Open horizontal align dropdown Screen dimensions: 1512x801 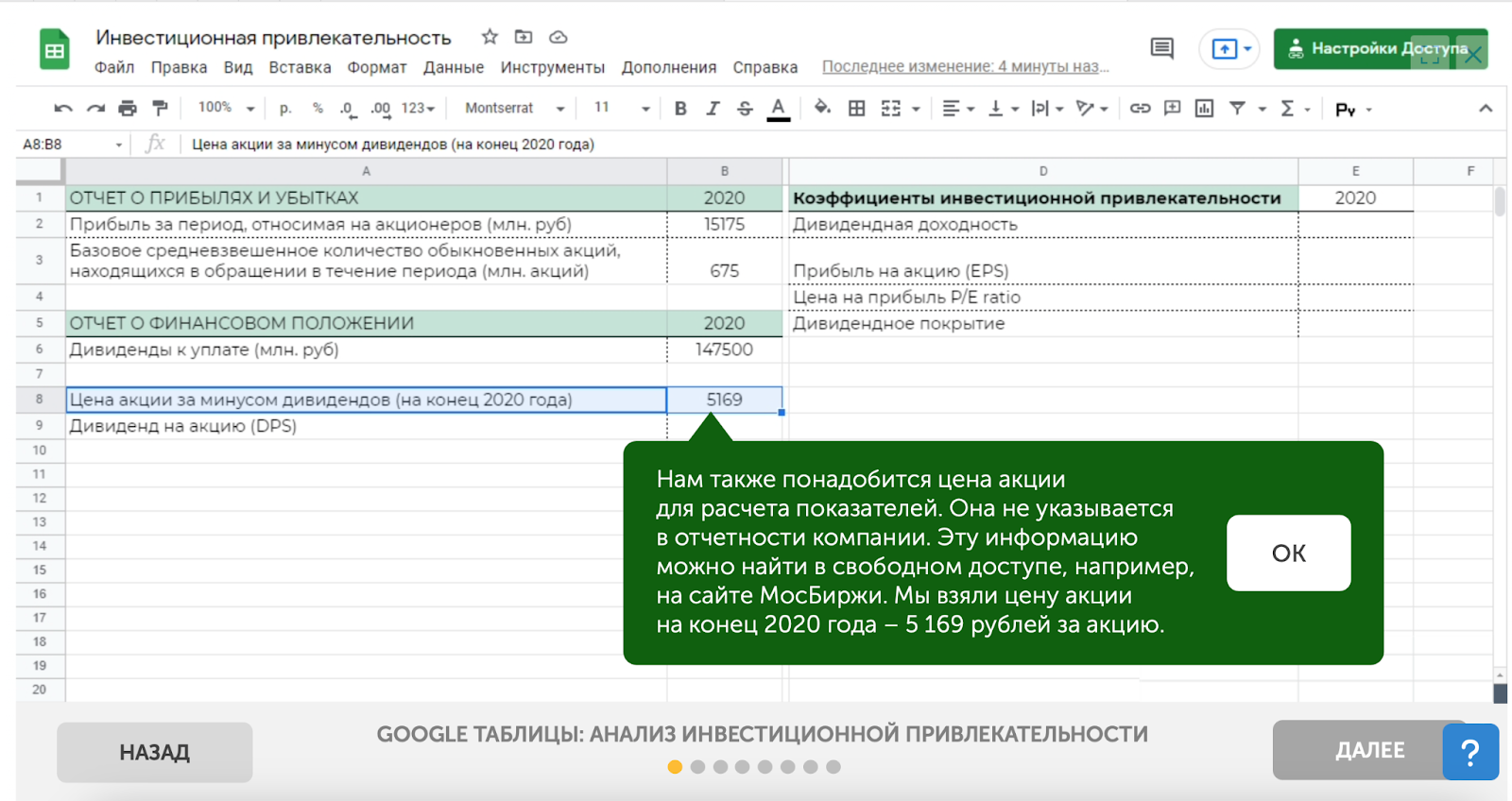pos(957,109)
